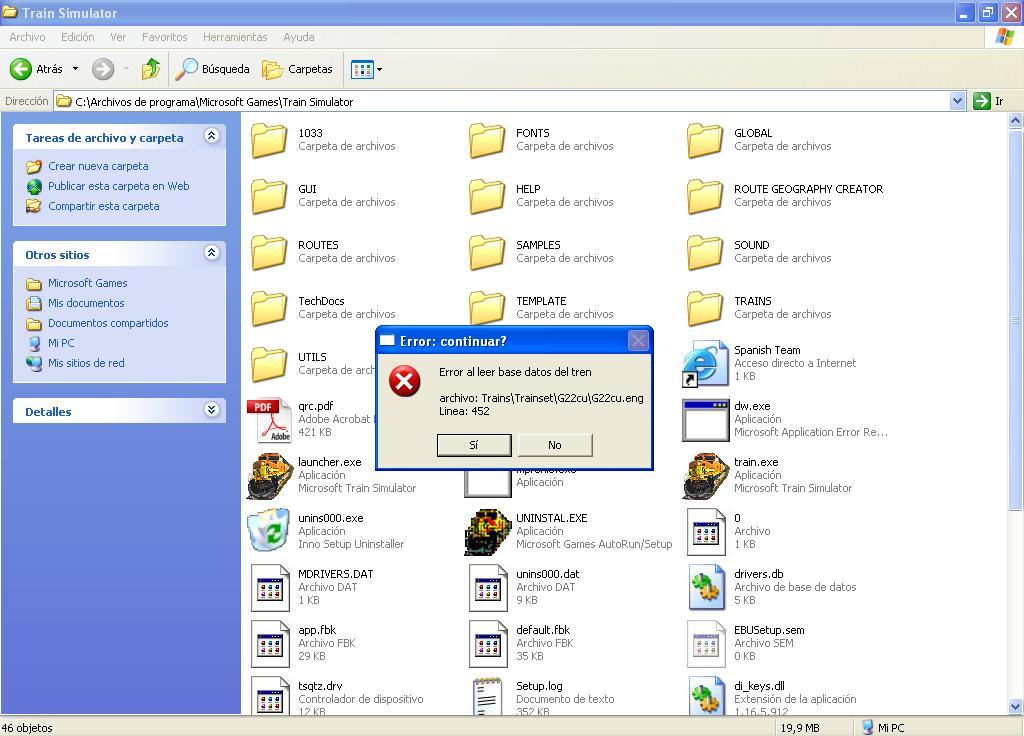
Task: Select the drivers.db database file icon
Action: (x=706, y=587)
